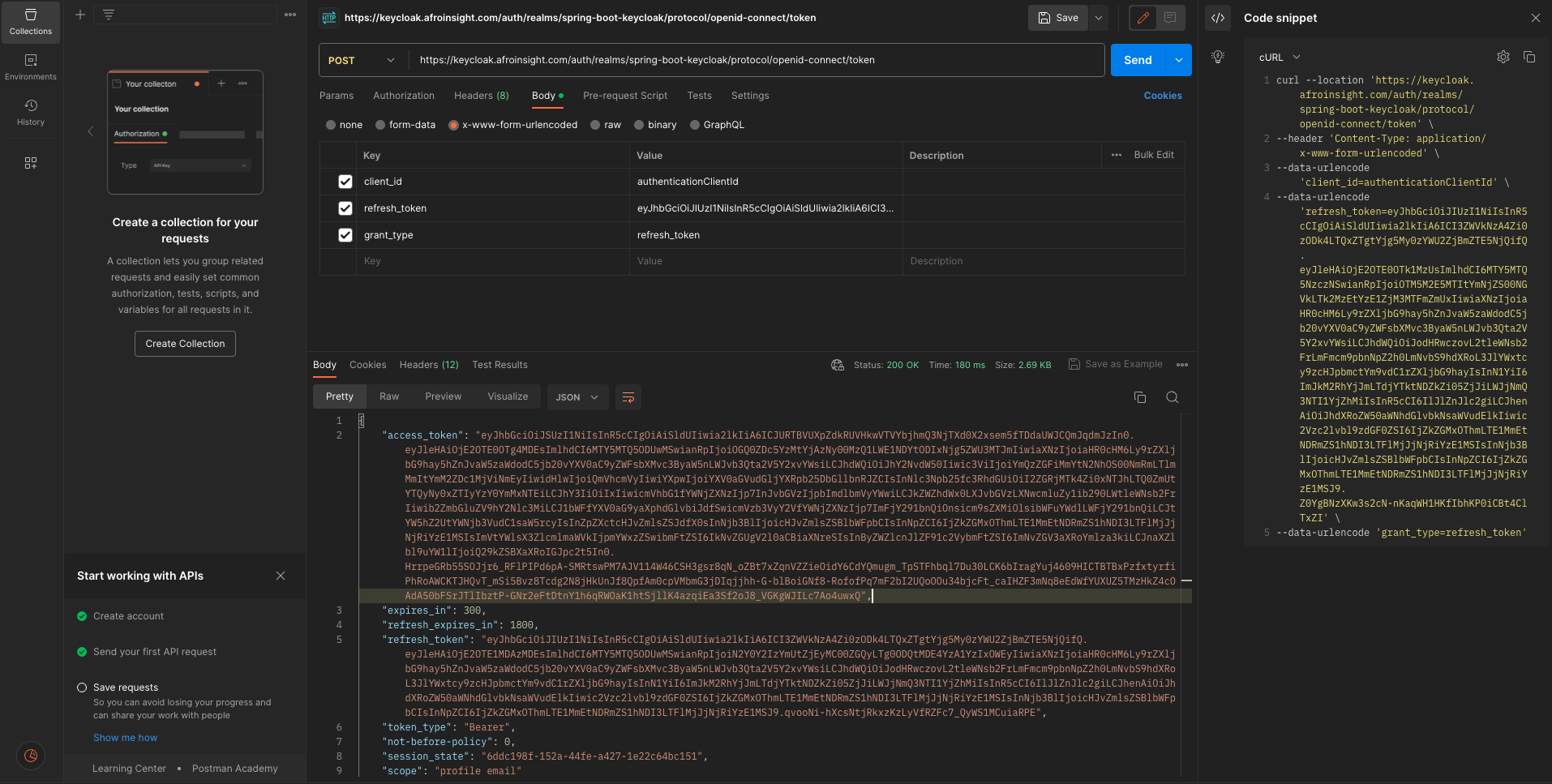Click the edit pencil icon next to Save

(1143, 18)
